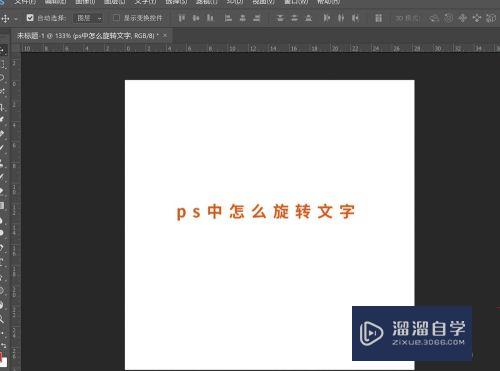Click Align left edges icon
The height and width of the screenshot is (371, 500).
click(x=228, y=18)
